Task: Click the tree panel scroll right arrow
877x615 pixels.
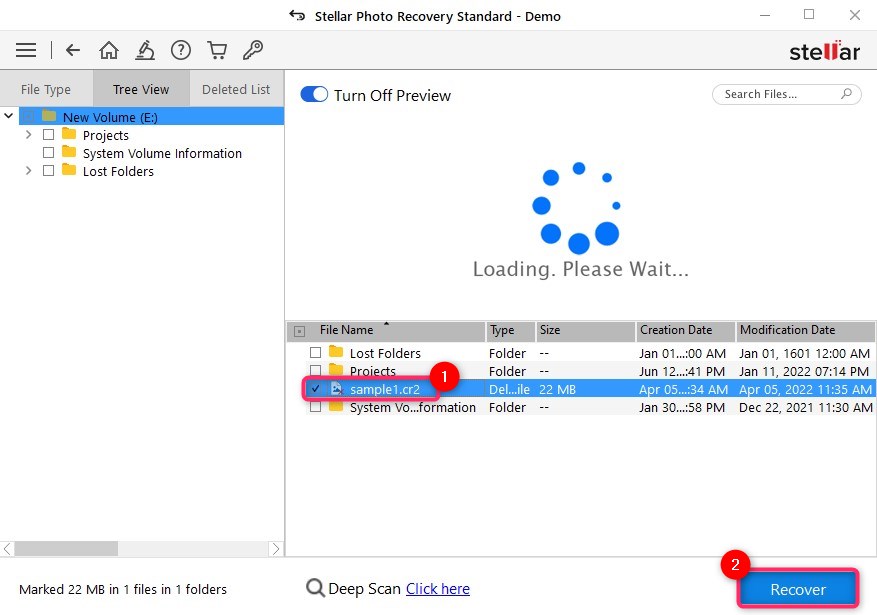Action: (276, 548)
